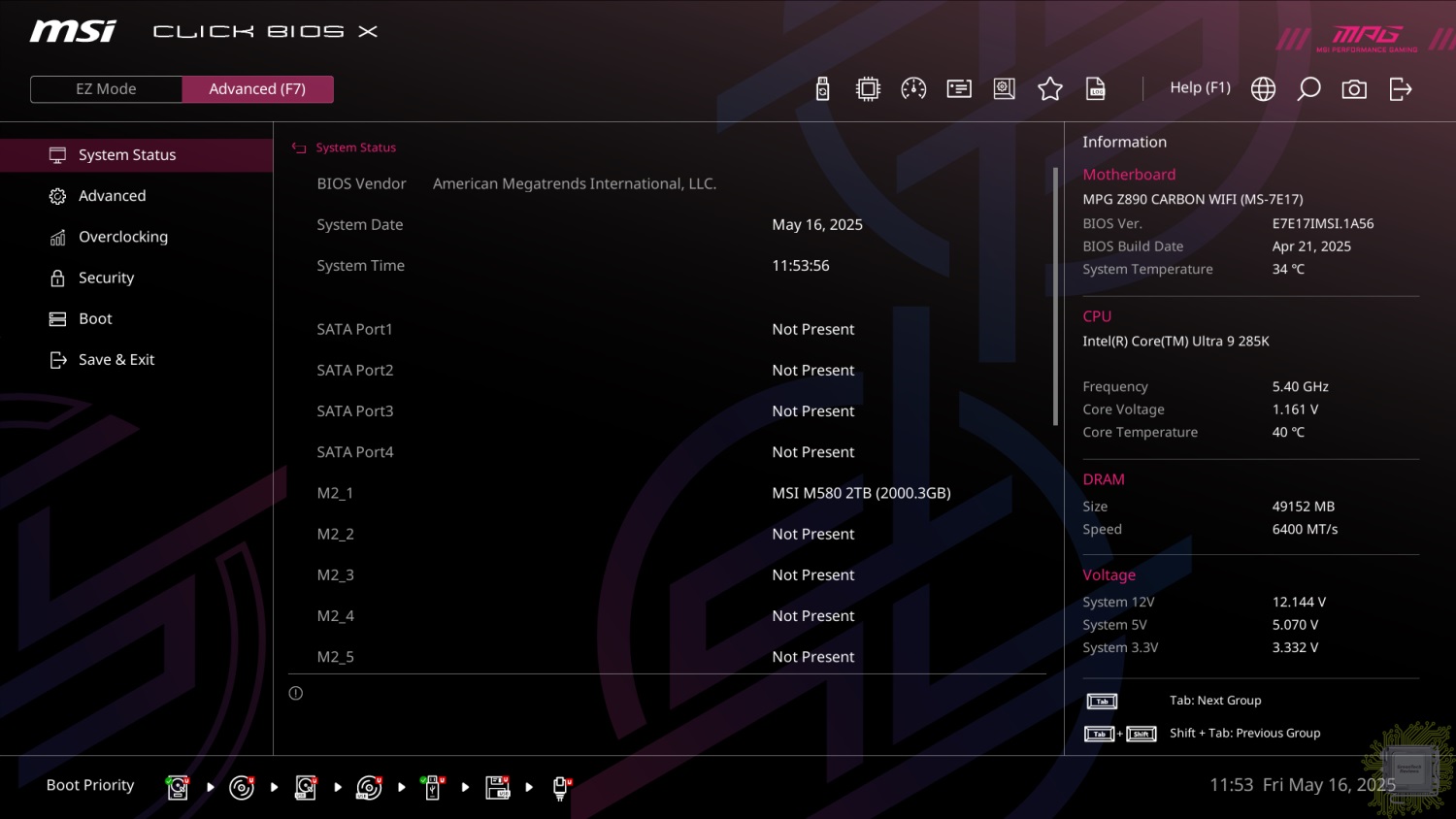Screen dimensions: 1456x819
Task: Select the M2_3 row
Action: [668, 574]
